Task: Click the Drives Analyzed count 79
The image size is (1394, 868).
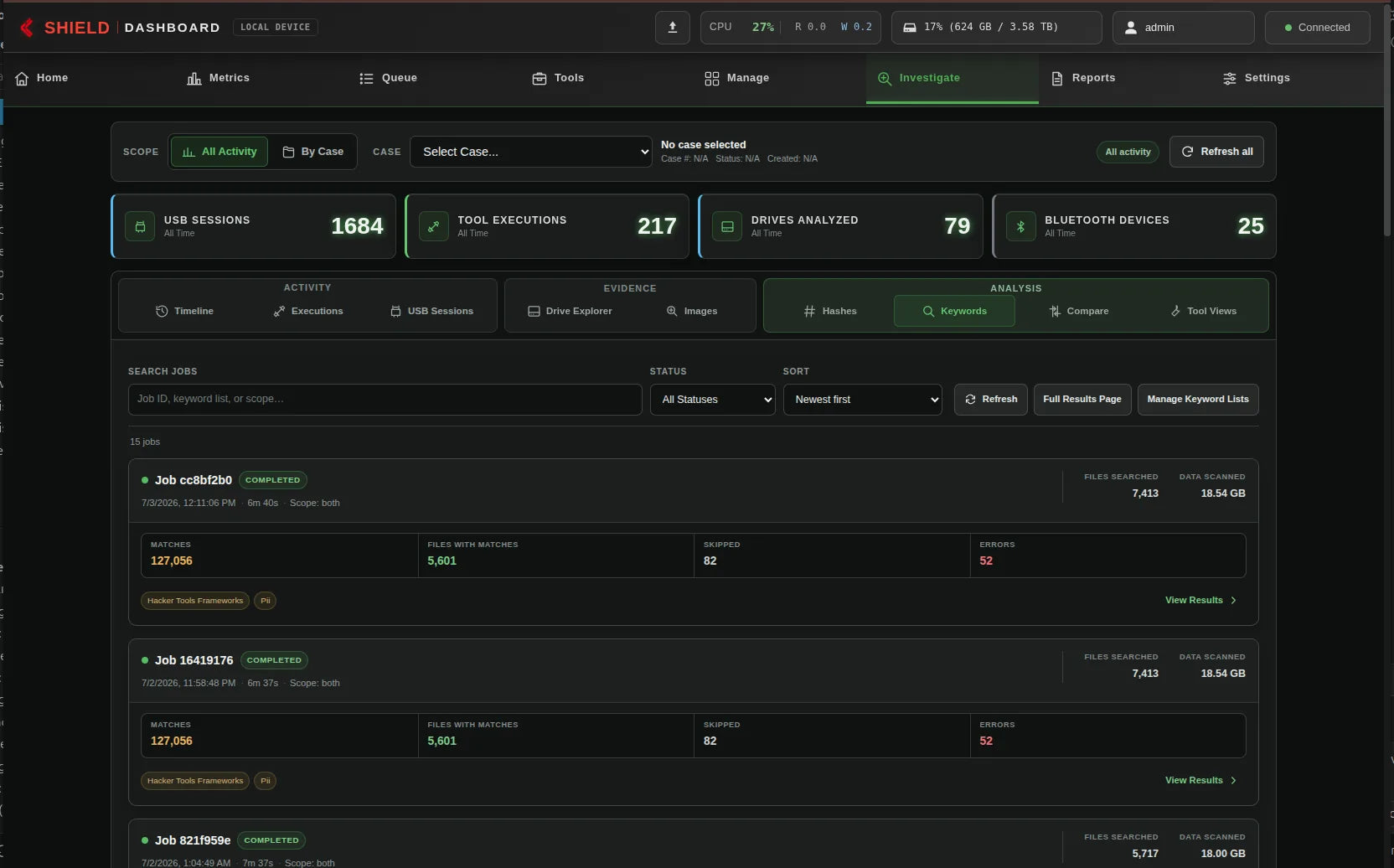Action: 957,226
